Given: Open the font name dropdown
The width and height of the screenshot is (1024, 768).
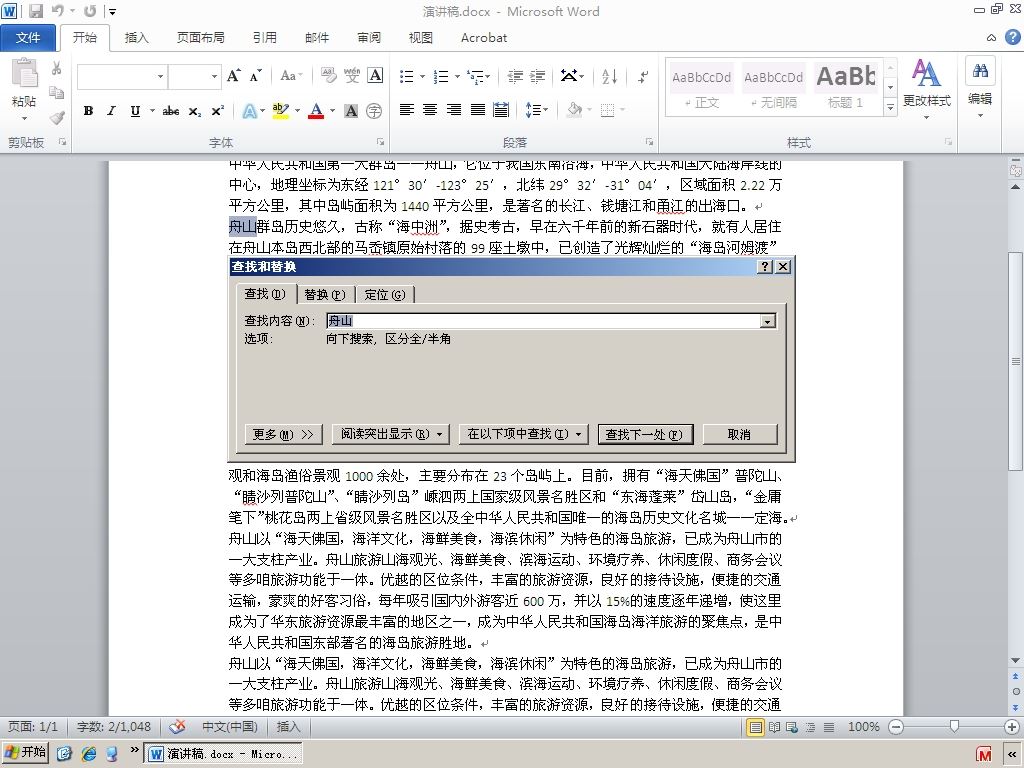Looking at the screenshot, I should coord(161,76).
